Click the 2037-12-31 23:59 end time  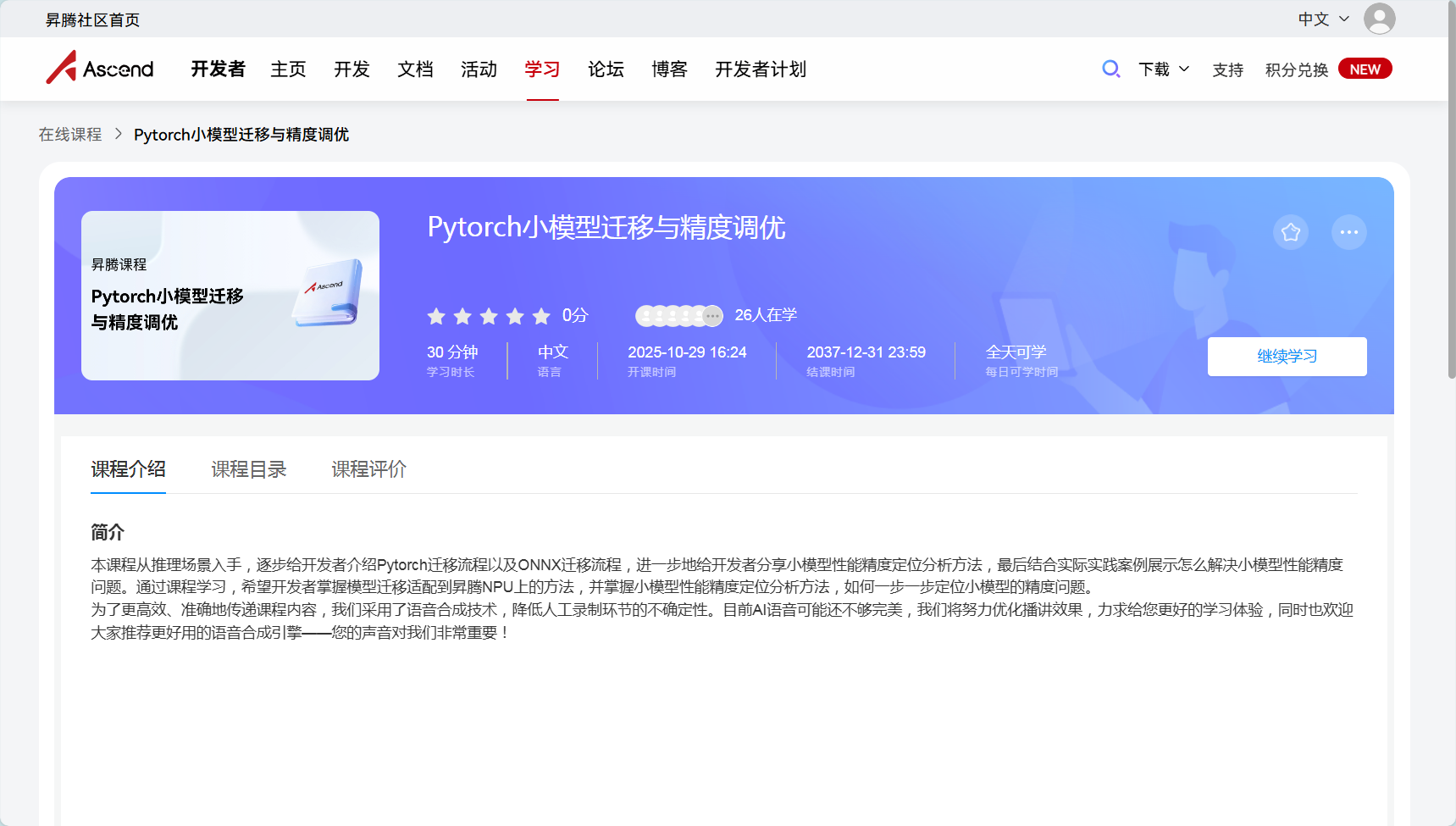tap(866, 352)
